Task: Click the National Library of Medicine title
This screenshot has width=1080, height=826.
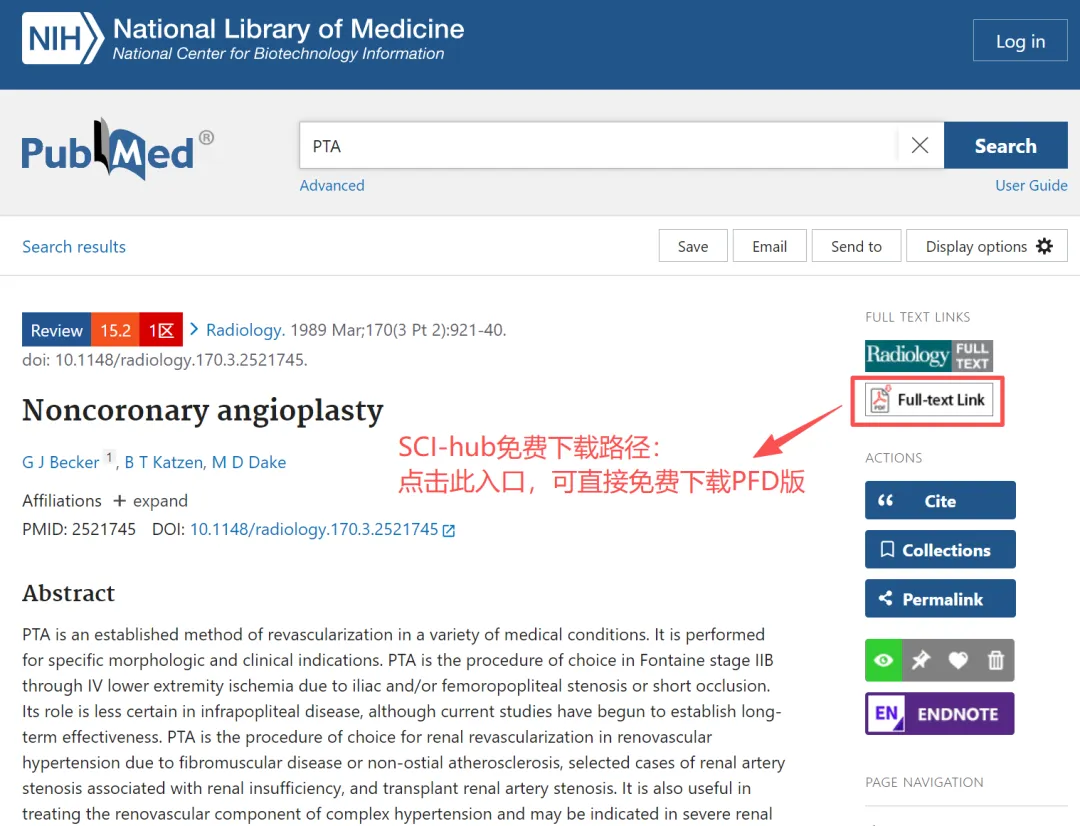Action: (x=289, y=29)
